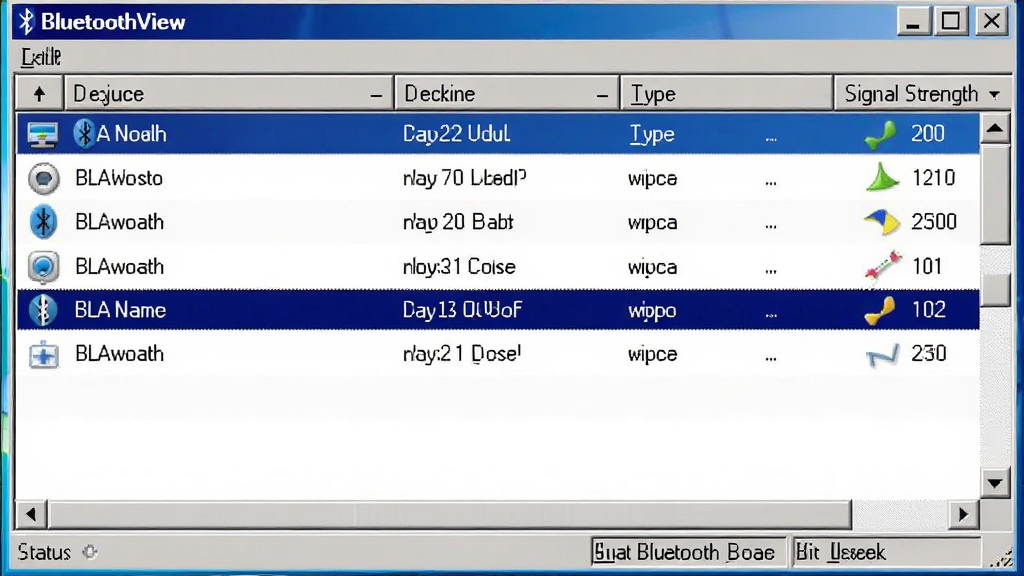
Task: Click the Bluetooth icon in the 2500 signal row
Action: tap(43, 222)
